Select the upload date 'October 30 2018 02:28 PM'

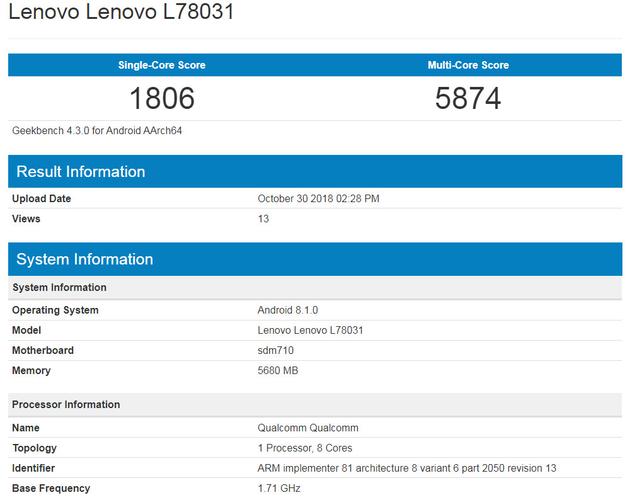click(x=318, y=199)
